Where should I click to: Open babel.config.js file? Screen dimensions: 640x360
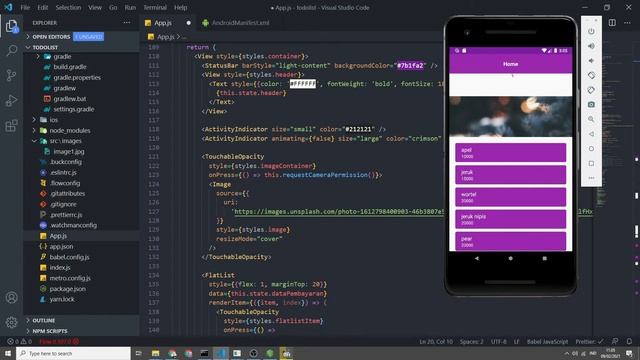tap(69, 257)
